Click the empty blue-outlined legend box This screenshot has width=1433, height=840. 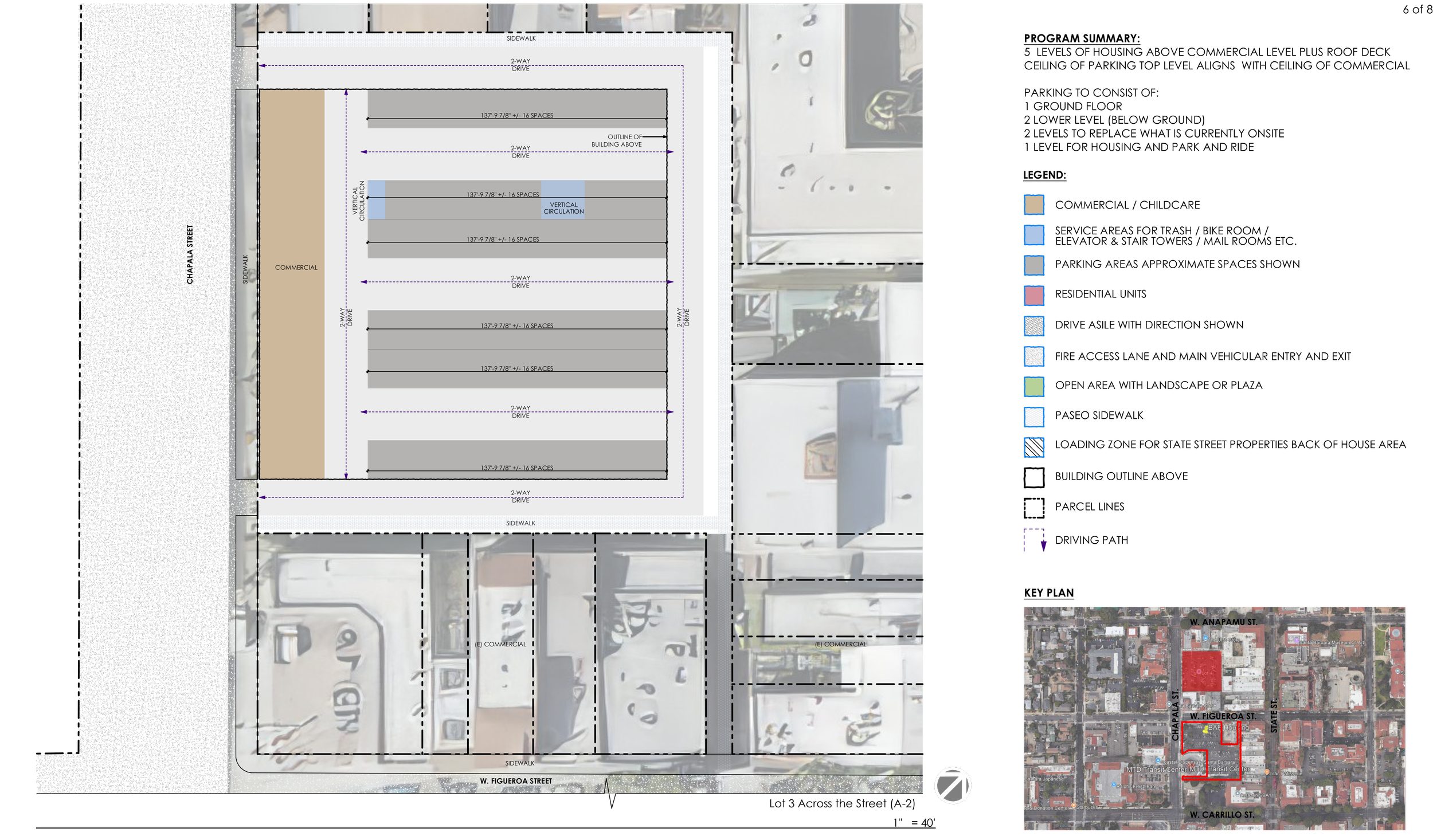tap(1034, 448)
